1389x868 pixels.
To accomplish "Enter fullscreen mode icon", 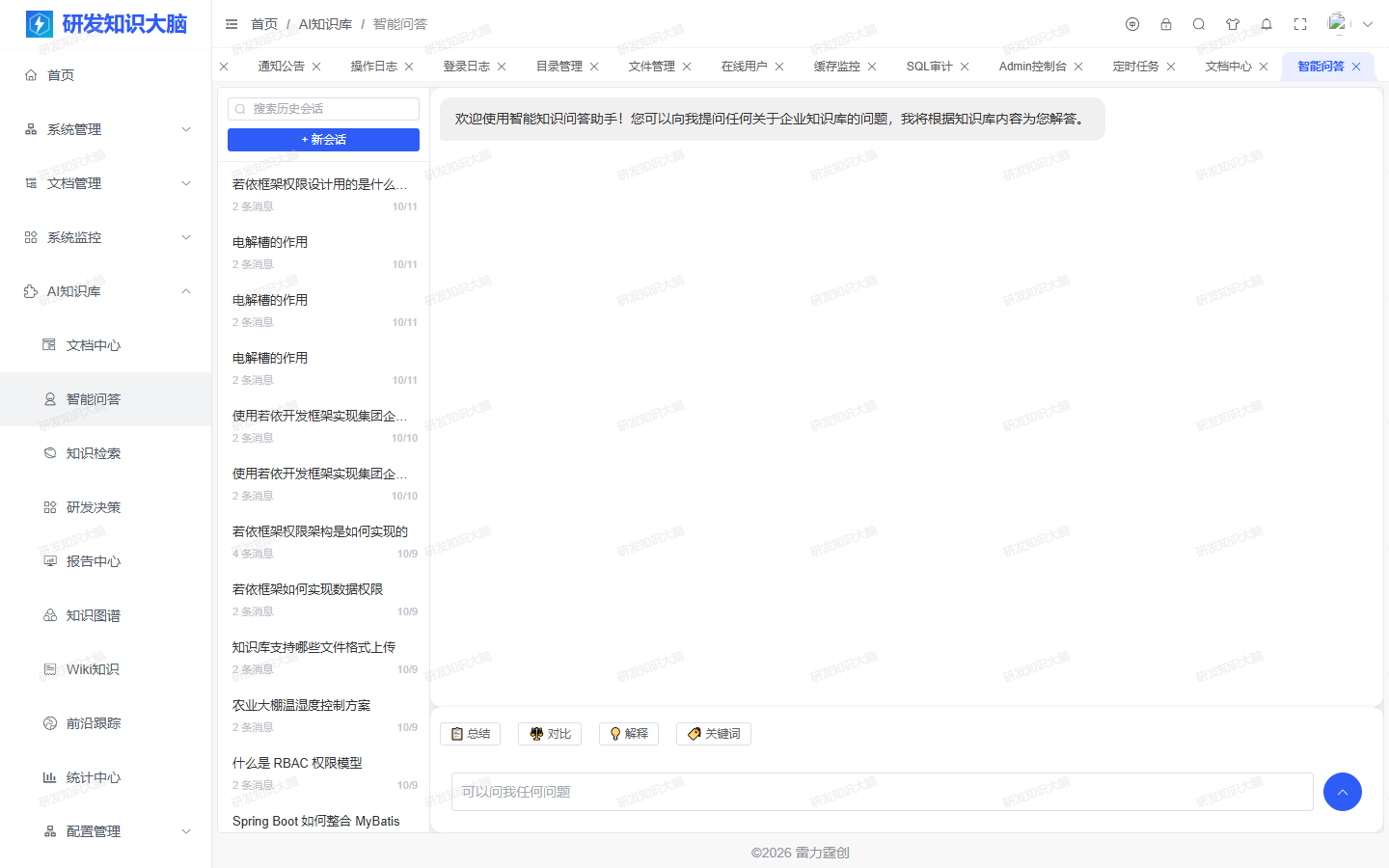I will (1300, 24).
